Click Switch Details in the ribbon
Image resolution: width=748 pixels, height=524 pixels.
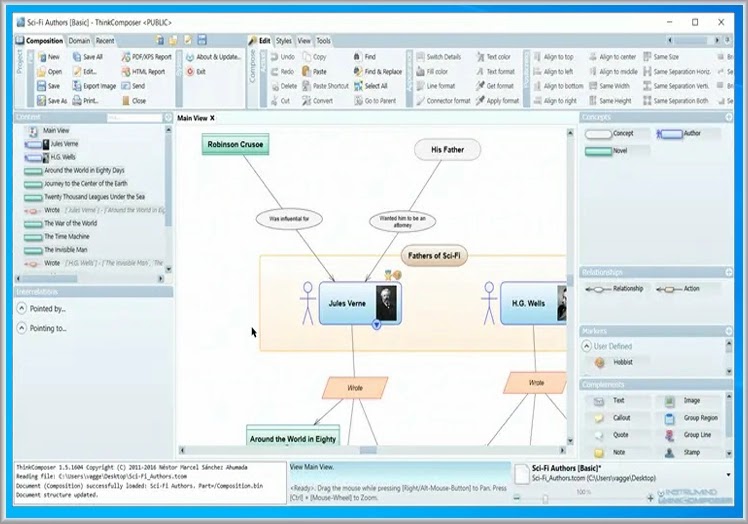pos(438,57)
